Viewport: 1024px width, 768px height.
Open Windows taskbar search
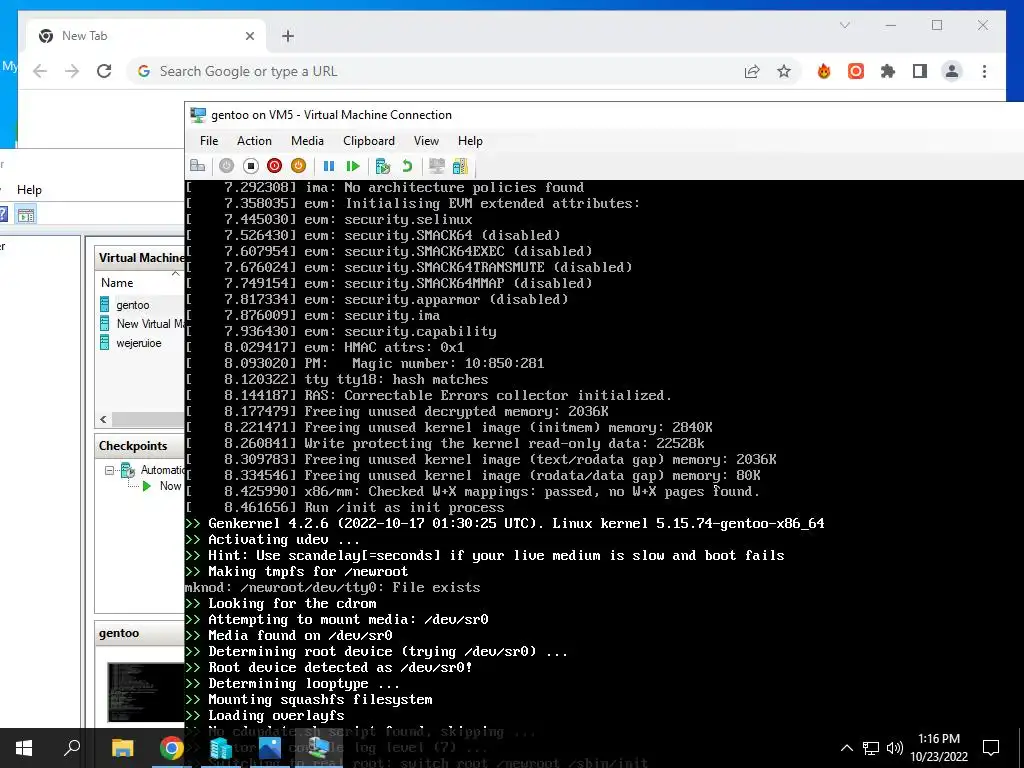pos(72,748)
